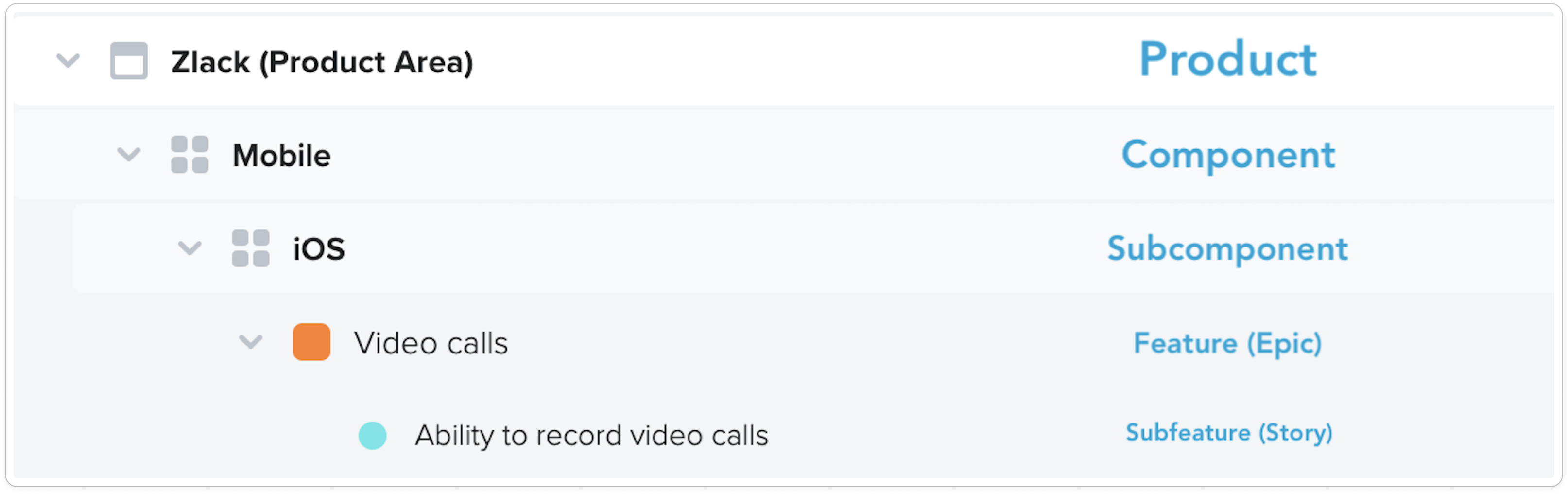This screenshot has height=494, width=1568.
Task: Select the Mobile component name
Action: (x=281, y=156)
